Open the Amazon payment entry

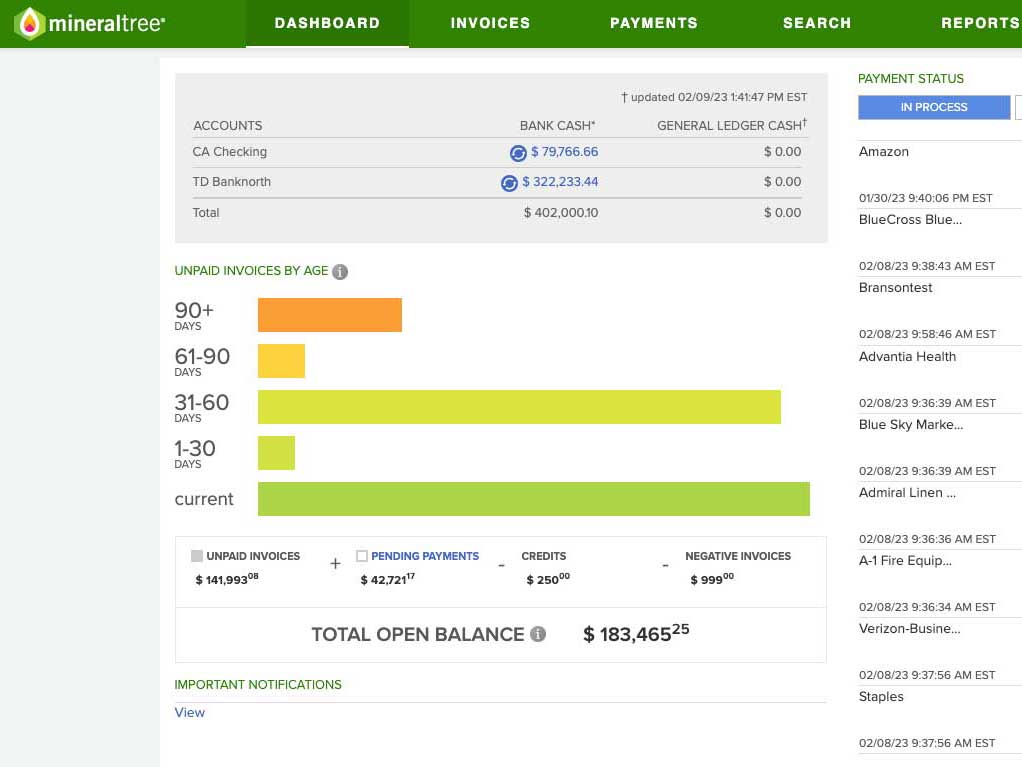pos(884,151)
